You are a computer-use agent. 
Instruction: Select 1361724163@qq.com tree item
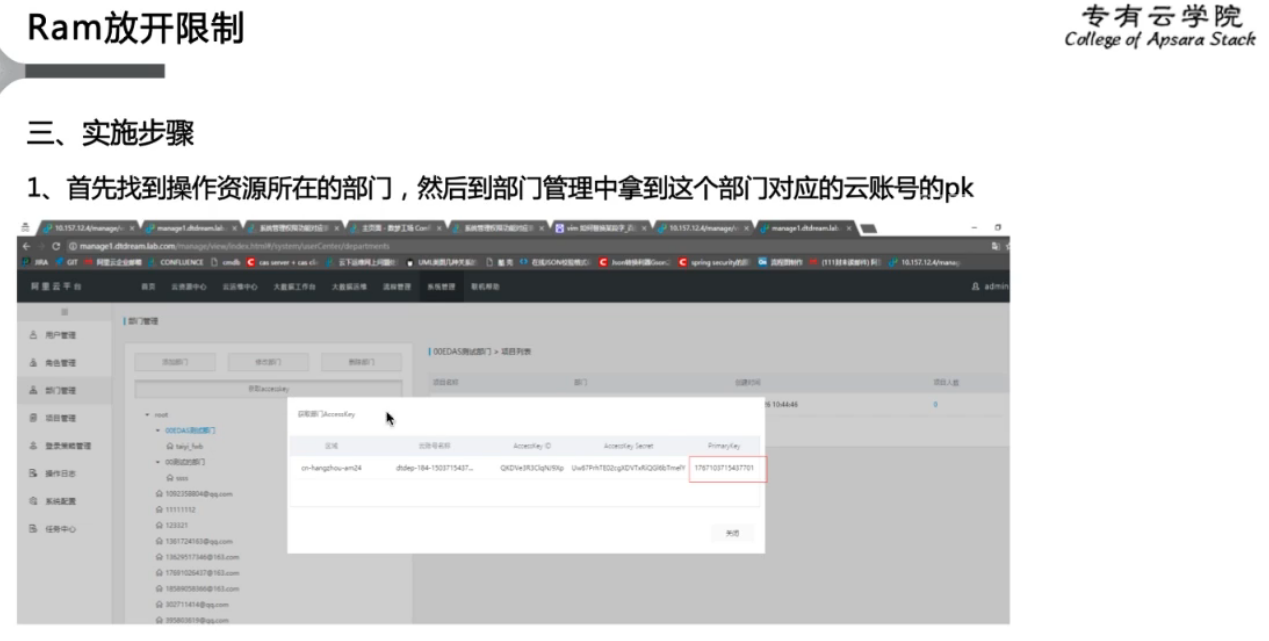(x=194, y=541)
